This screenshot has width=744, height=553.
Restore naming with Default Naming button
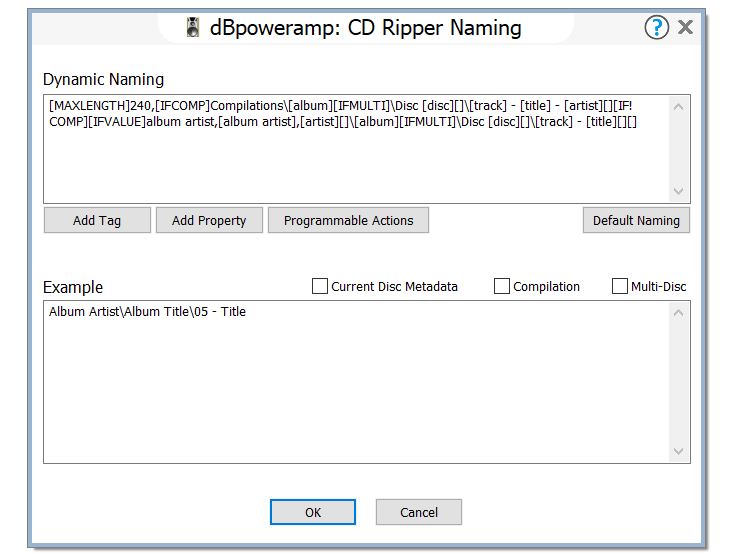coord(636,221)
